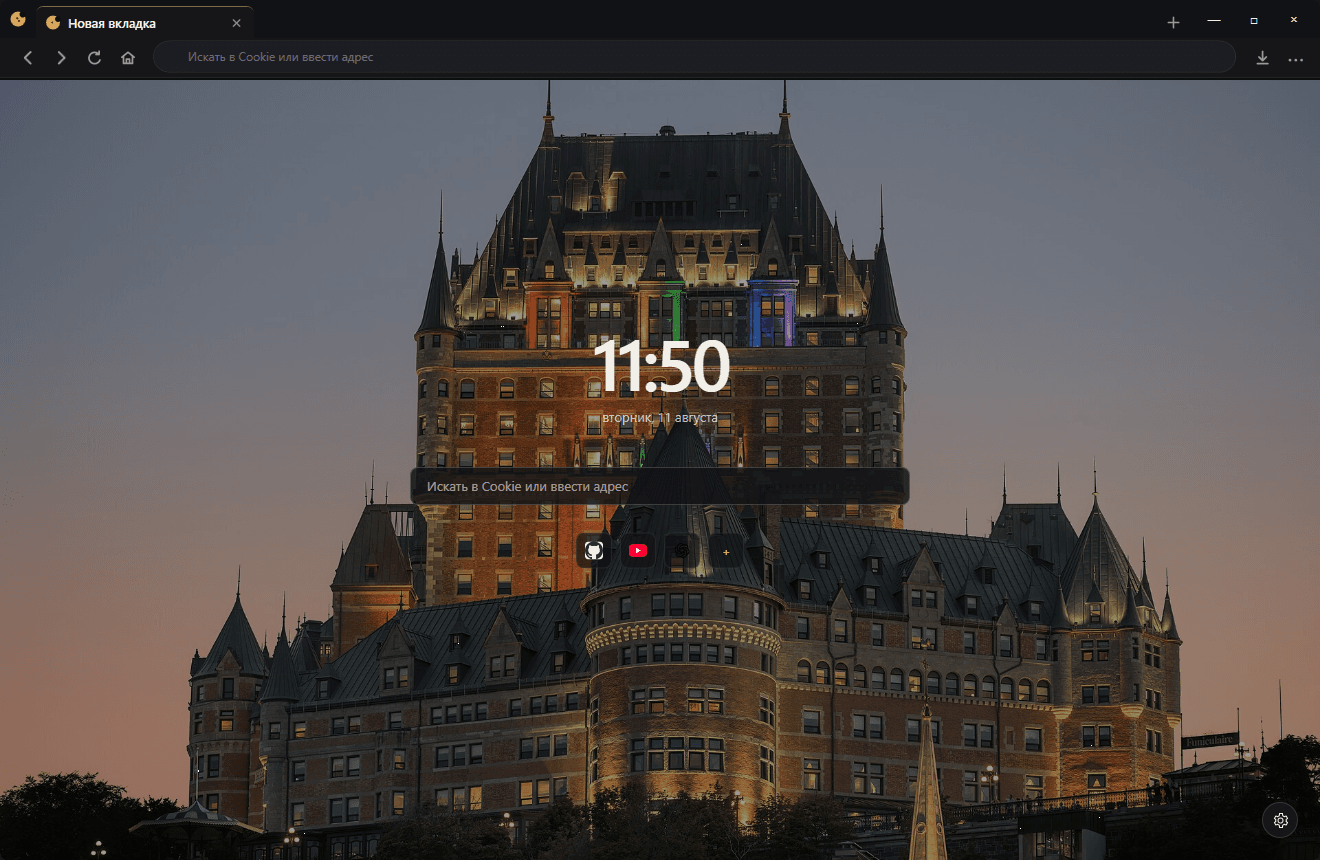Go forward with the right arrow button
This screenshot has width=1320, height=860.
tap(61, 58)
